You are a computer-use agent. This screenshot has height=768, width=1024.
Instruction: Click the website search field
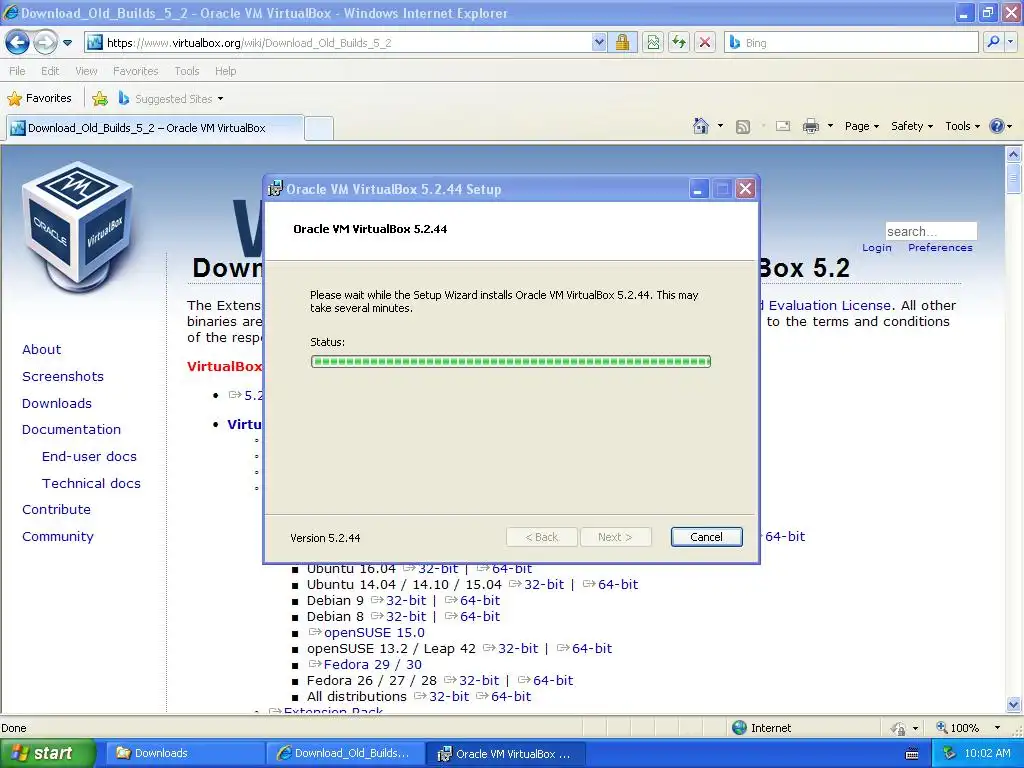click(931, 231)
